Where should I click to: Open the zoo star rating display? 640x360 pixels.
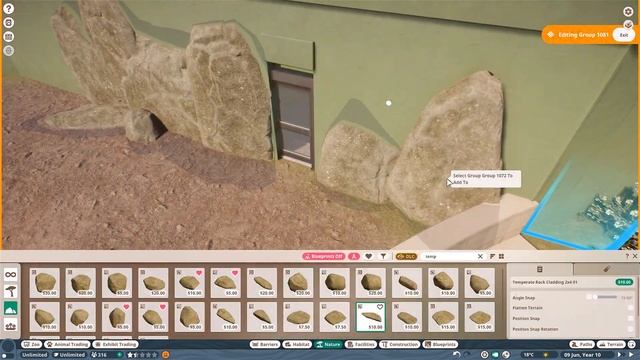(x=142, y=355)
